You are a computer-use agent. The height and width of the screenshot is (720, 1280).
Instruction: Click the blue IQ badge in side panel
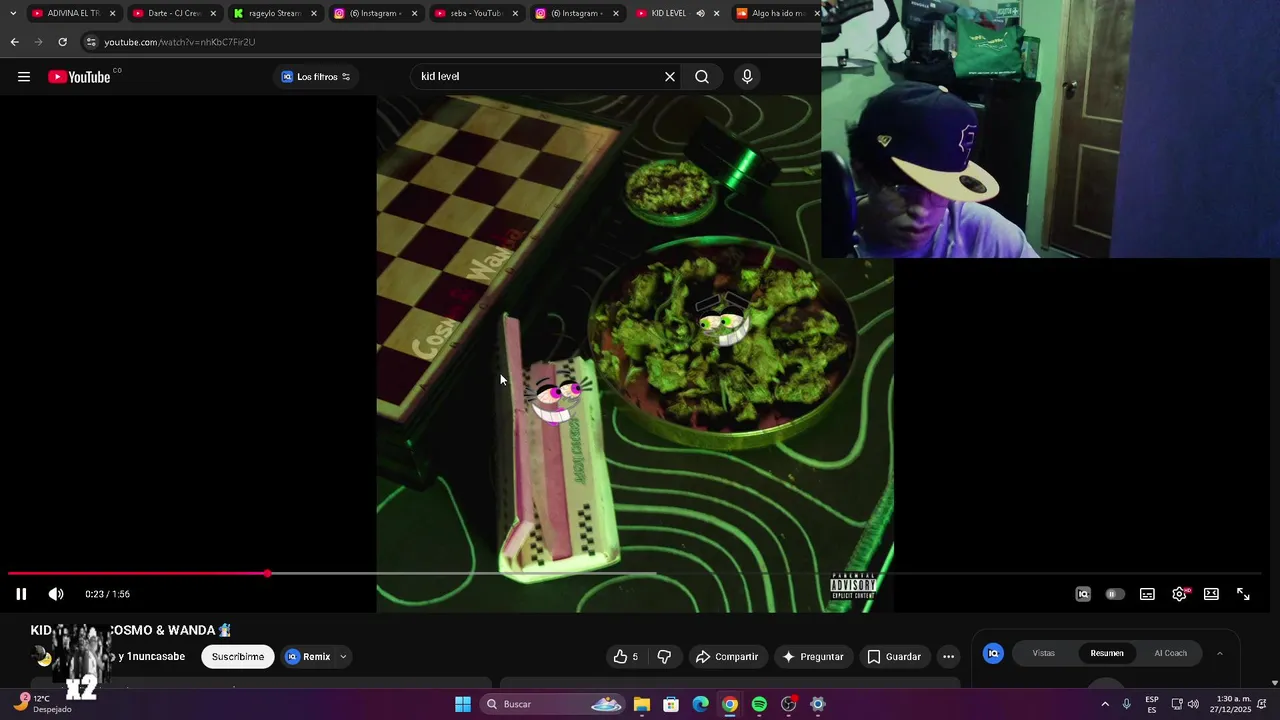pos(993,653)
